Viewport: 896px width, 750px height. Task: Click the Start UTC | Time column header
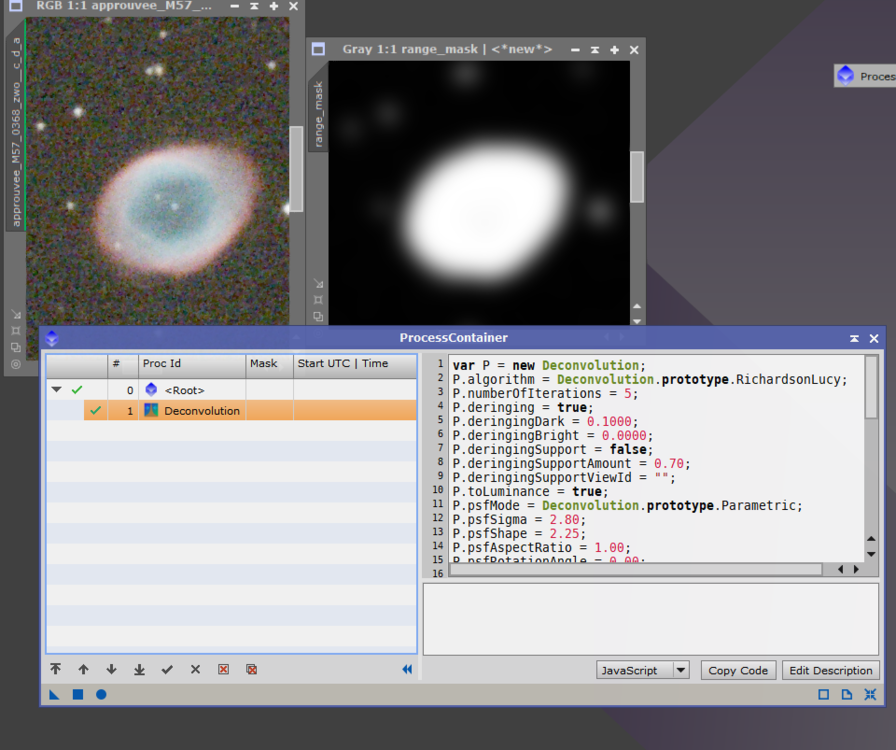[x=355, y=364]
